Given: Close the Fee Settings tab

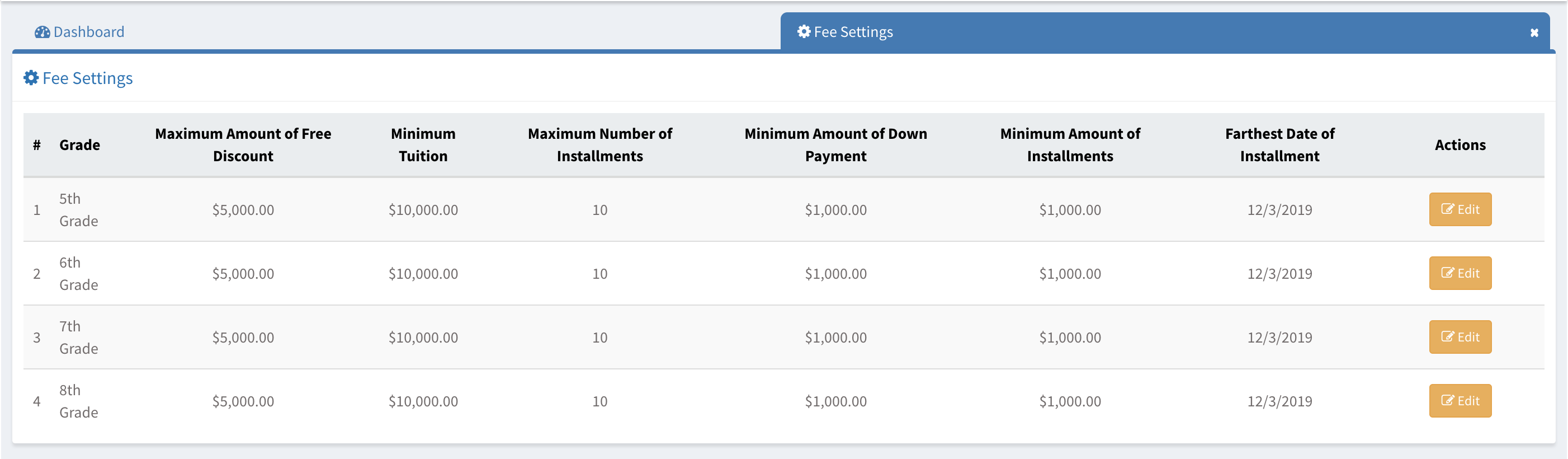Looking at the screenshot, I should [x=1534, y=33].
